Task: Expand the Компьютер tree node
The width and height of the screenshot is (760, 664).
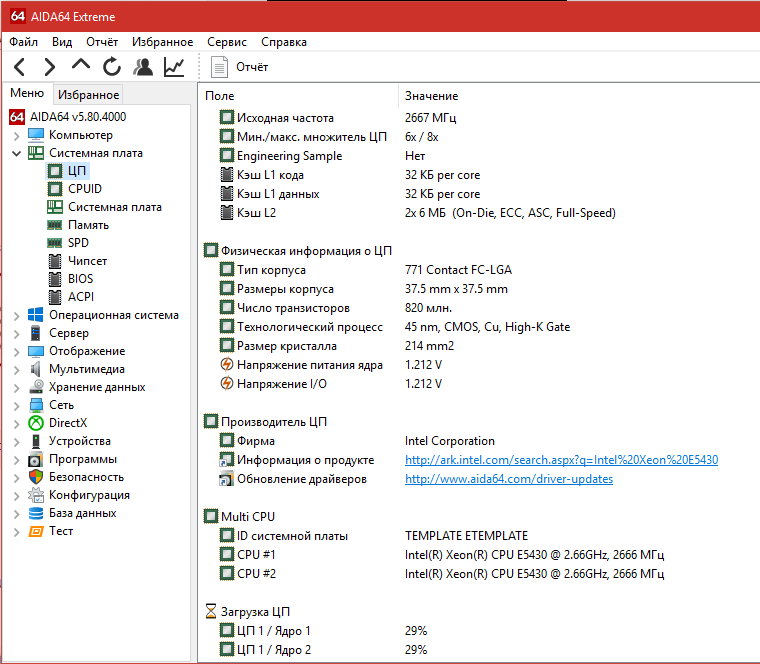Action: [x=16, y=136]
